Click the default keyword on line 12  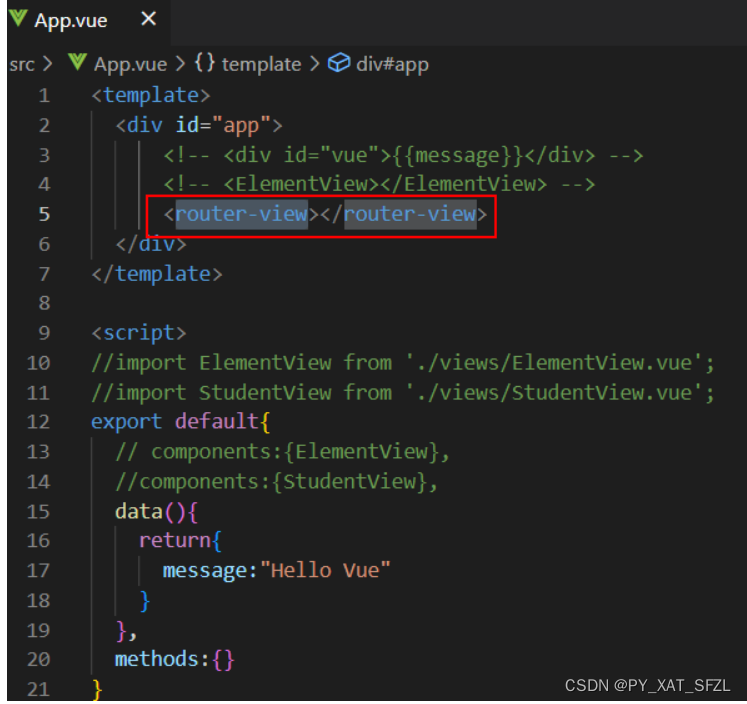(x=217, y=422)
